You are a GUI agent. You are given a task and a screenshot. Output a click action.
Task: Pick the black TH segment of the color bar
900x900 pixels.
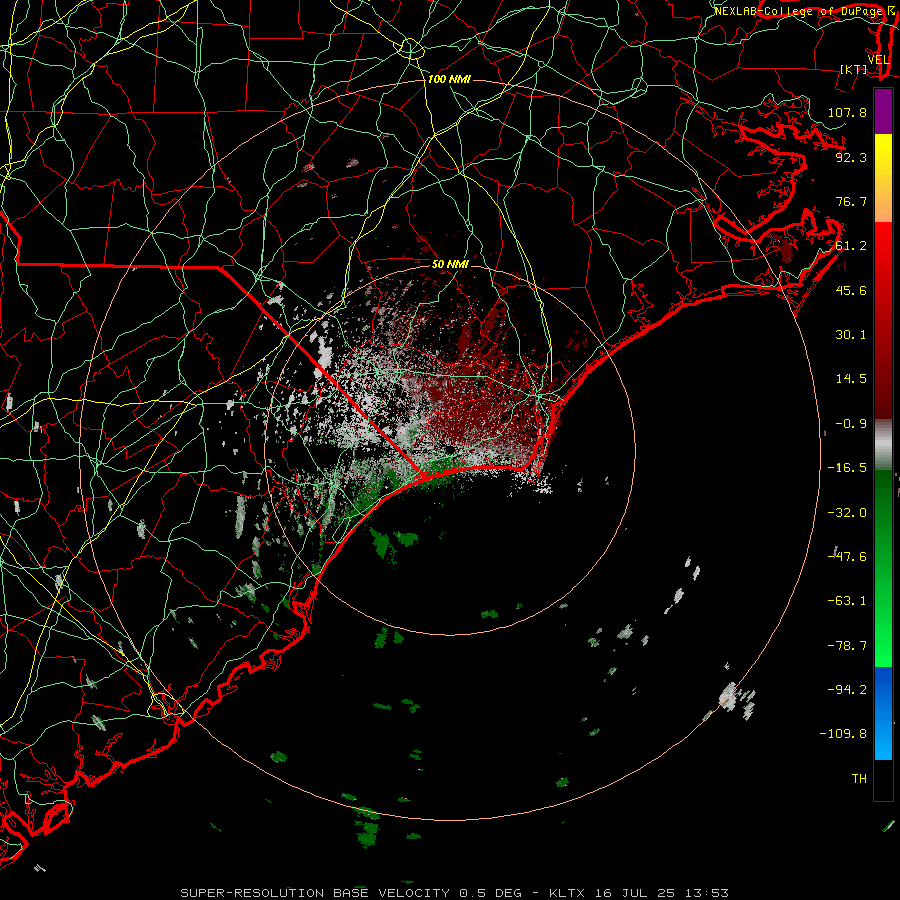883,780
